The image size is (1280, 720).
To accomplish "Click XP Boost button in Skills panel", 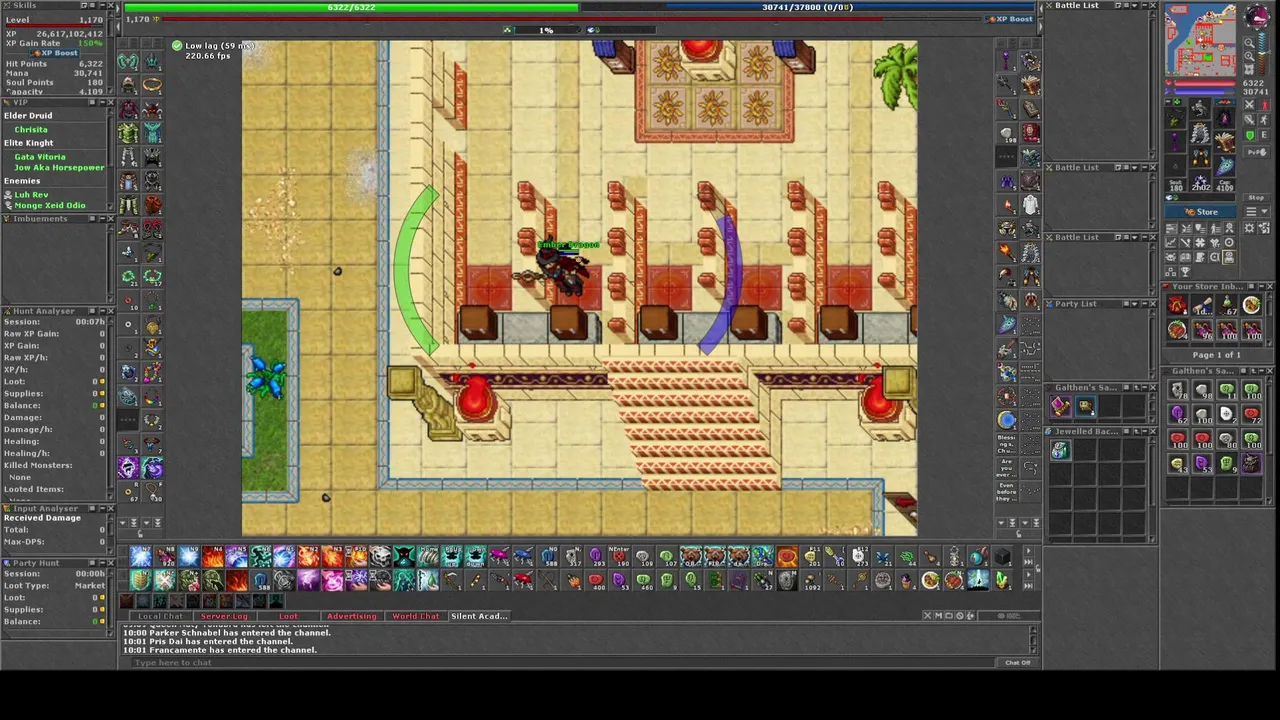I will [54, 53].
